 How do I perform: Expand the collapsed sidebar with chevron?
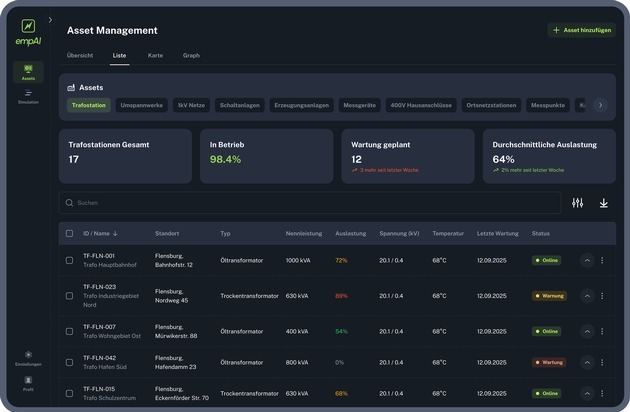[x=50, y=19]
